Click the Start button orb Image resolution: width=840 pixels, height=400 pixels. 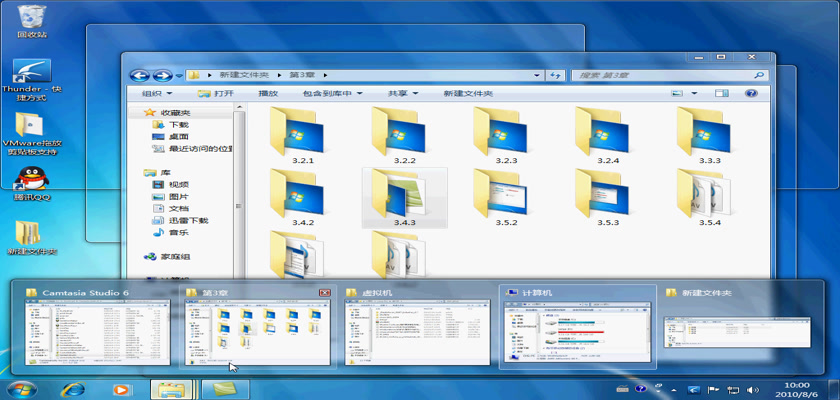(x=22, y=388)
